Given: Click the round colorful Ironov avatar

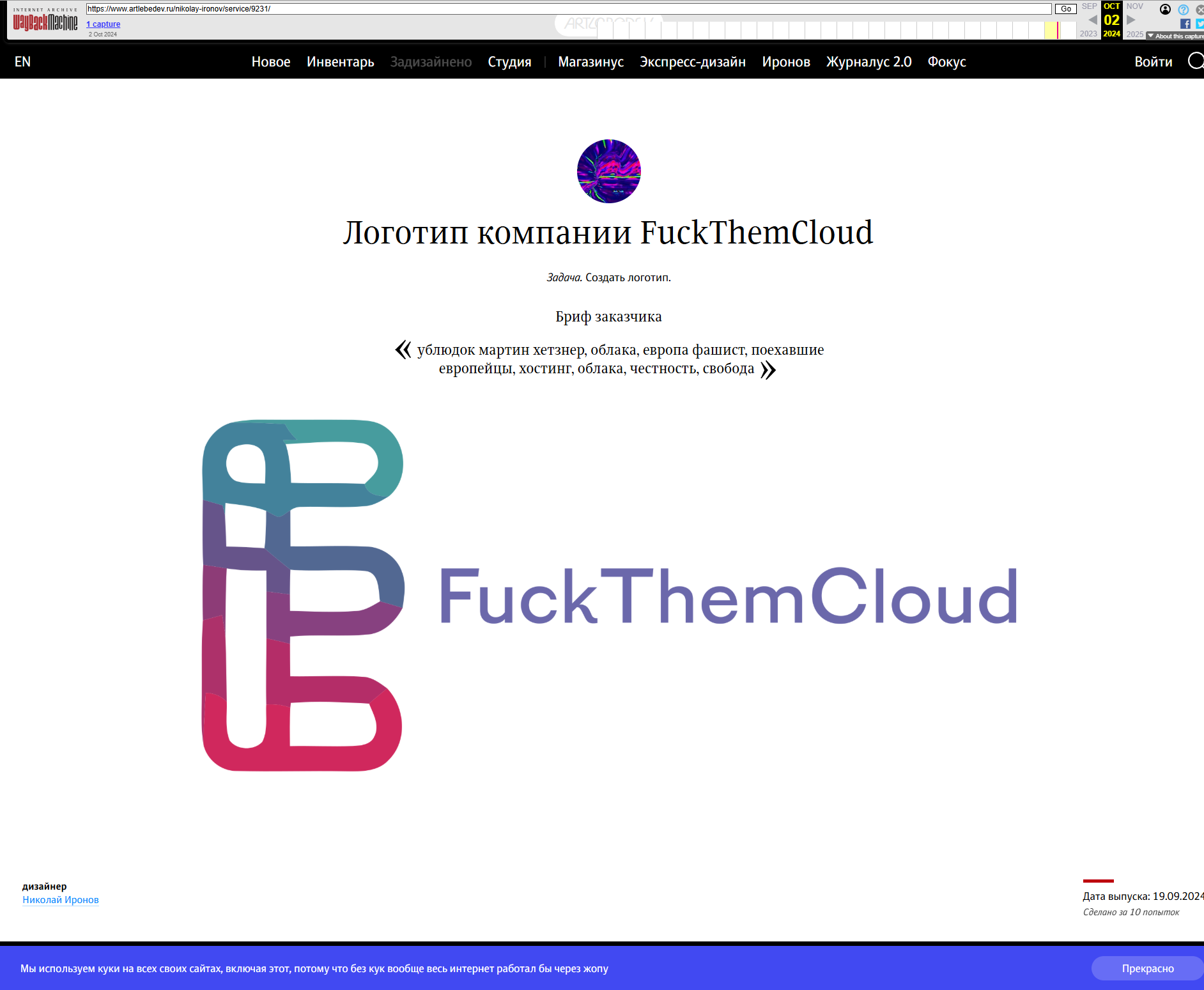Looking at the screenshot, I should tap(608, 171).
